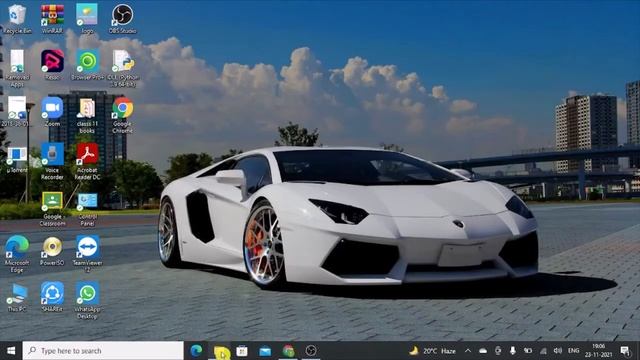Open the Windows Start menu

[11, 351]
